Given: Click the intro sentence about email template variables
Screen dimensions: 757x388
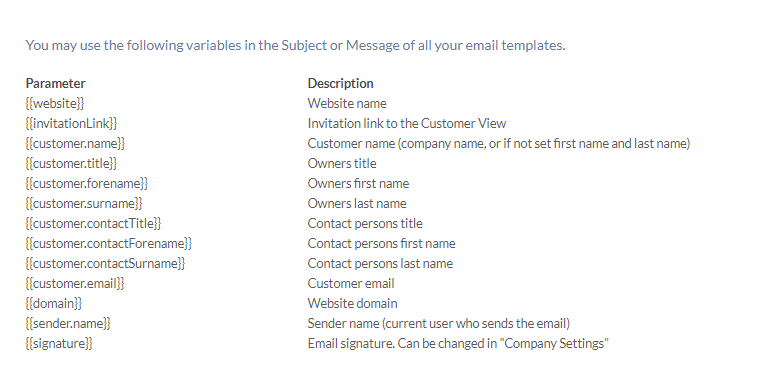Looking at the screenshot, I should [x=295, y=45].
